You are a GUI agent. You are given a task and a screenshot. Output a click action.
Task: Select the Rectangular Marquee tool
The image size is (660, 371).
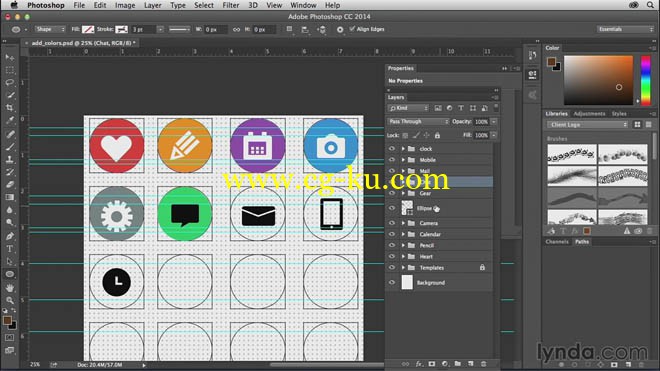click(x=10, y=70)
